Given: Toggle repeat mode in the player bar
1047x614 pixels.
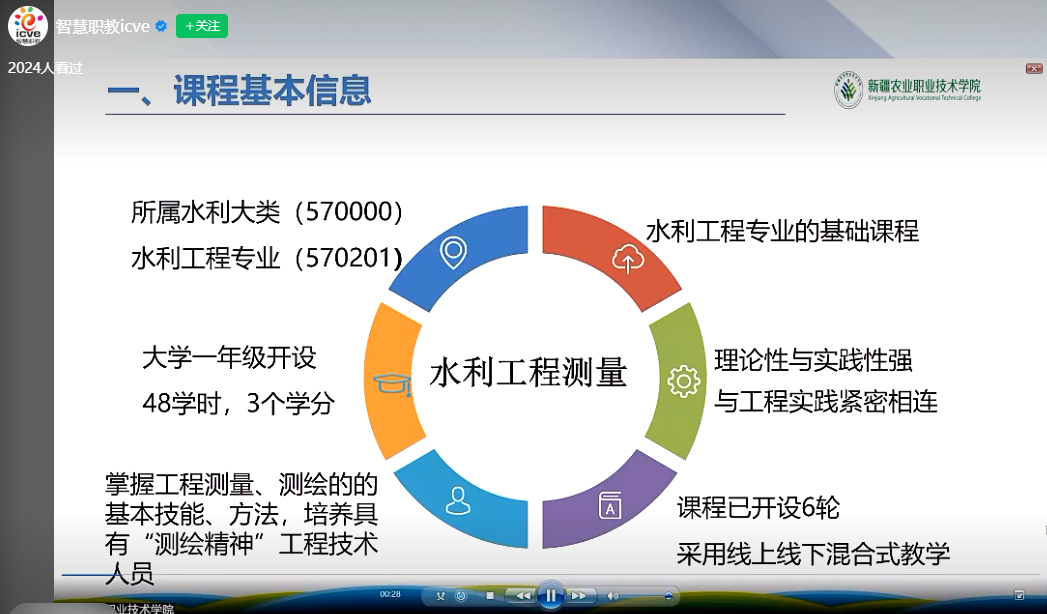Looking at the screenshot, I should tap(461, 596).
